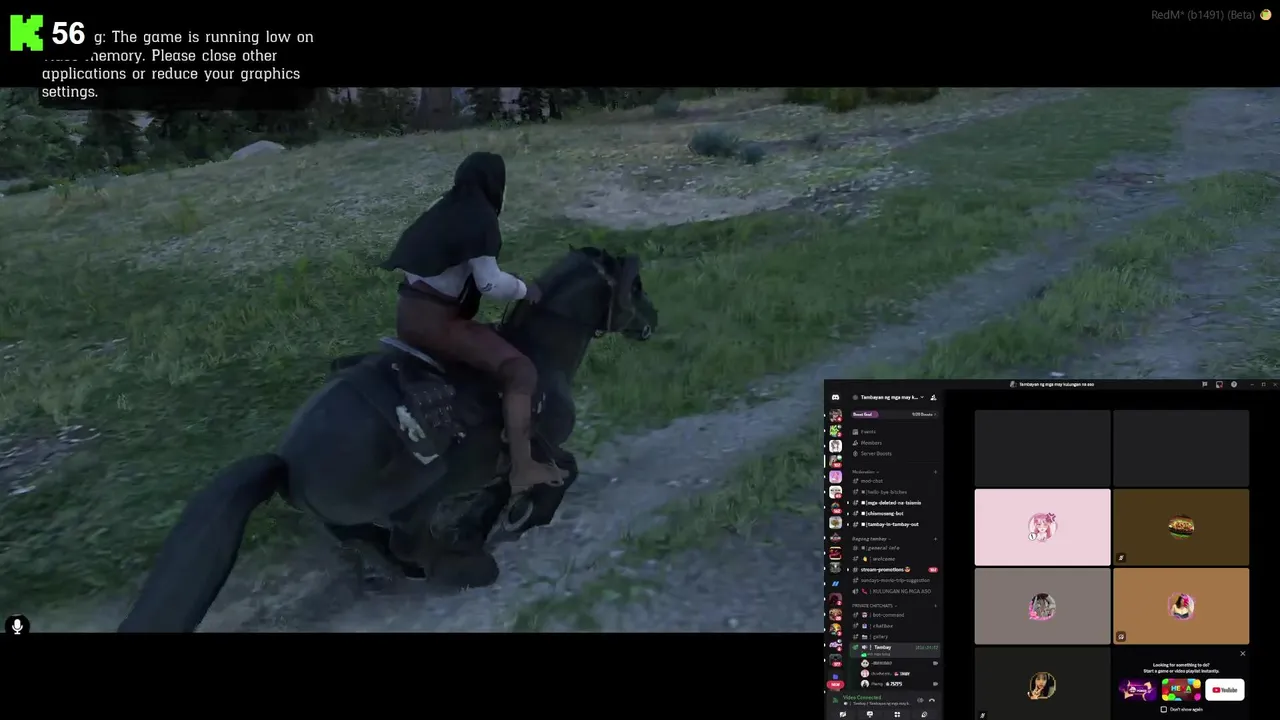Image resolution: width=1280 pixels, height=720 pixels.
Task: Select the Tambay voice channel
Action: (x=895, y=648)
